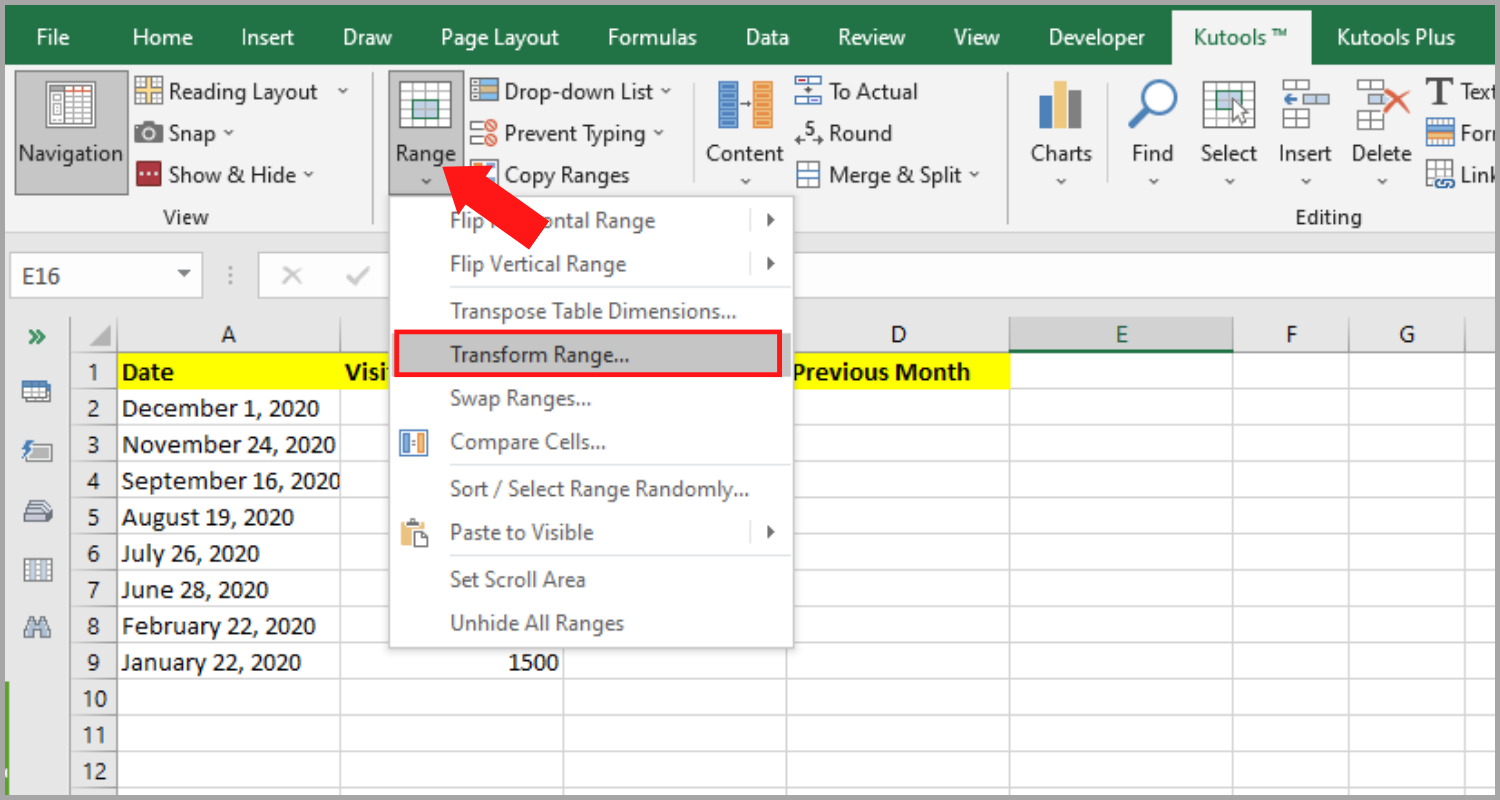
Task: Click the Merge & Split tool
Action: pos(887,174)
